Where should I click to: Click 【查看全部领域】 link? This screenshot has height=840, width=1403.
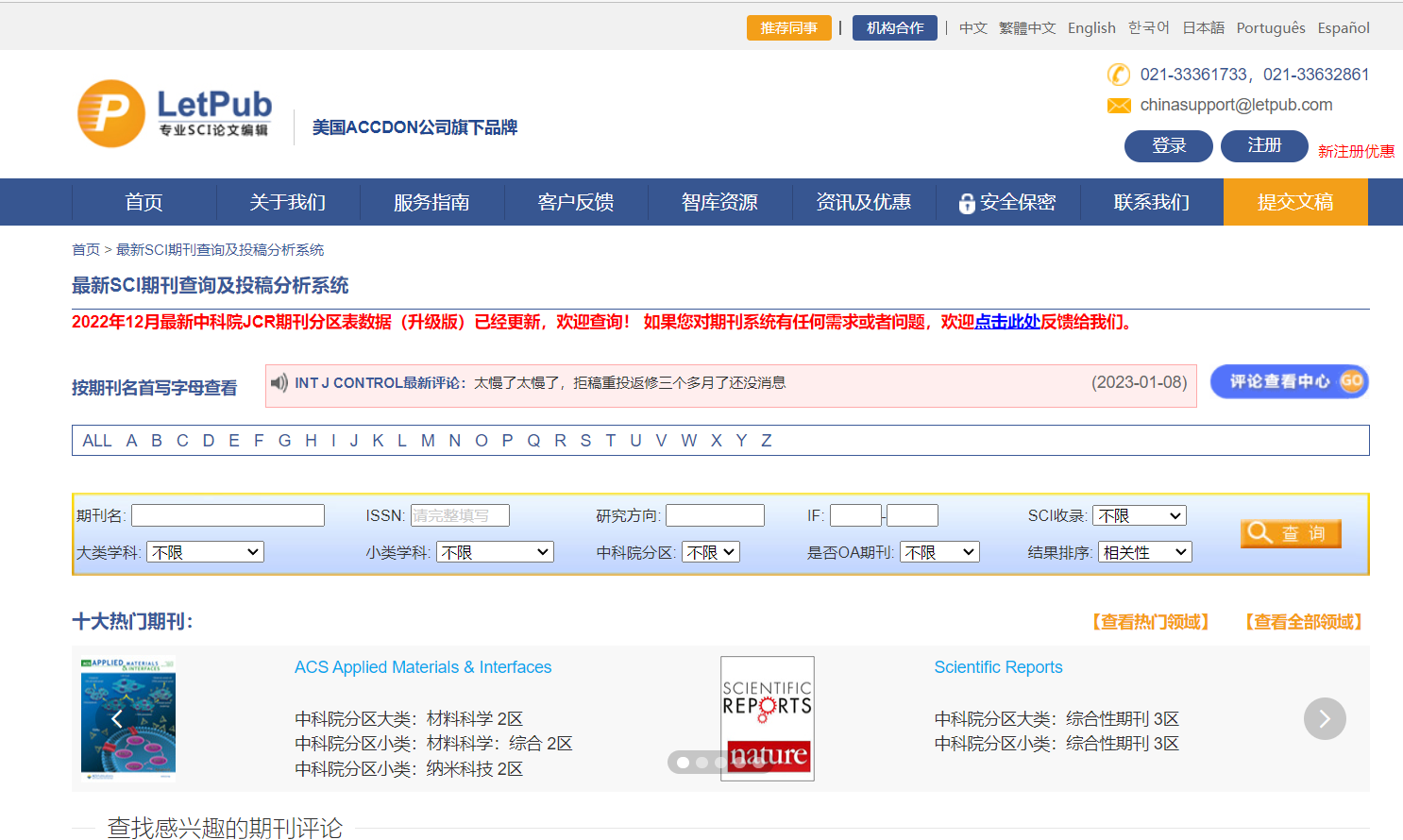(1304, 622)
